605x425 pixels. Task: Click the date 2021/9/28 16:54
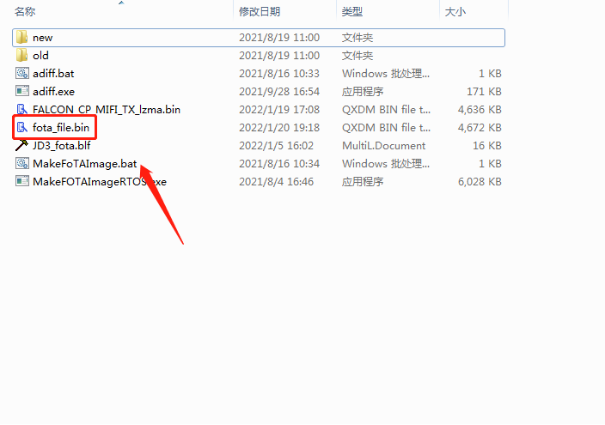pos(279,91)
